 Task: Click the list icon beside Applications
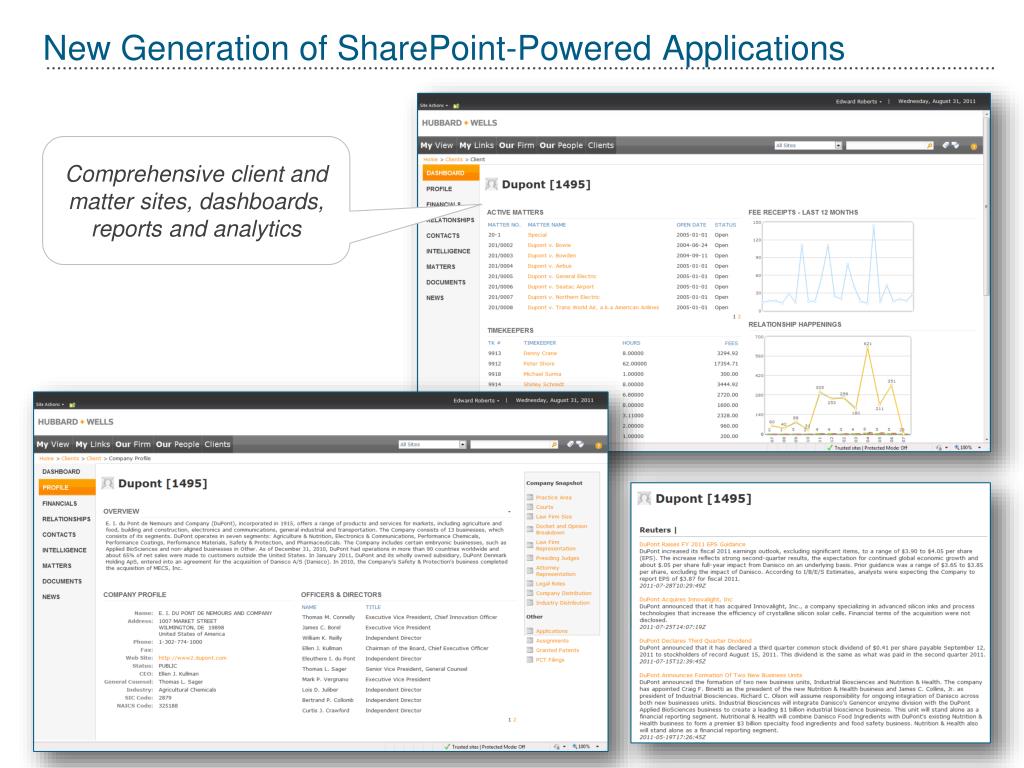point(530,631)
